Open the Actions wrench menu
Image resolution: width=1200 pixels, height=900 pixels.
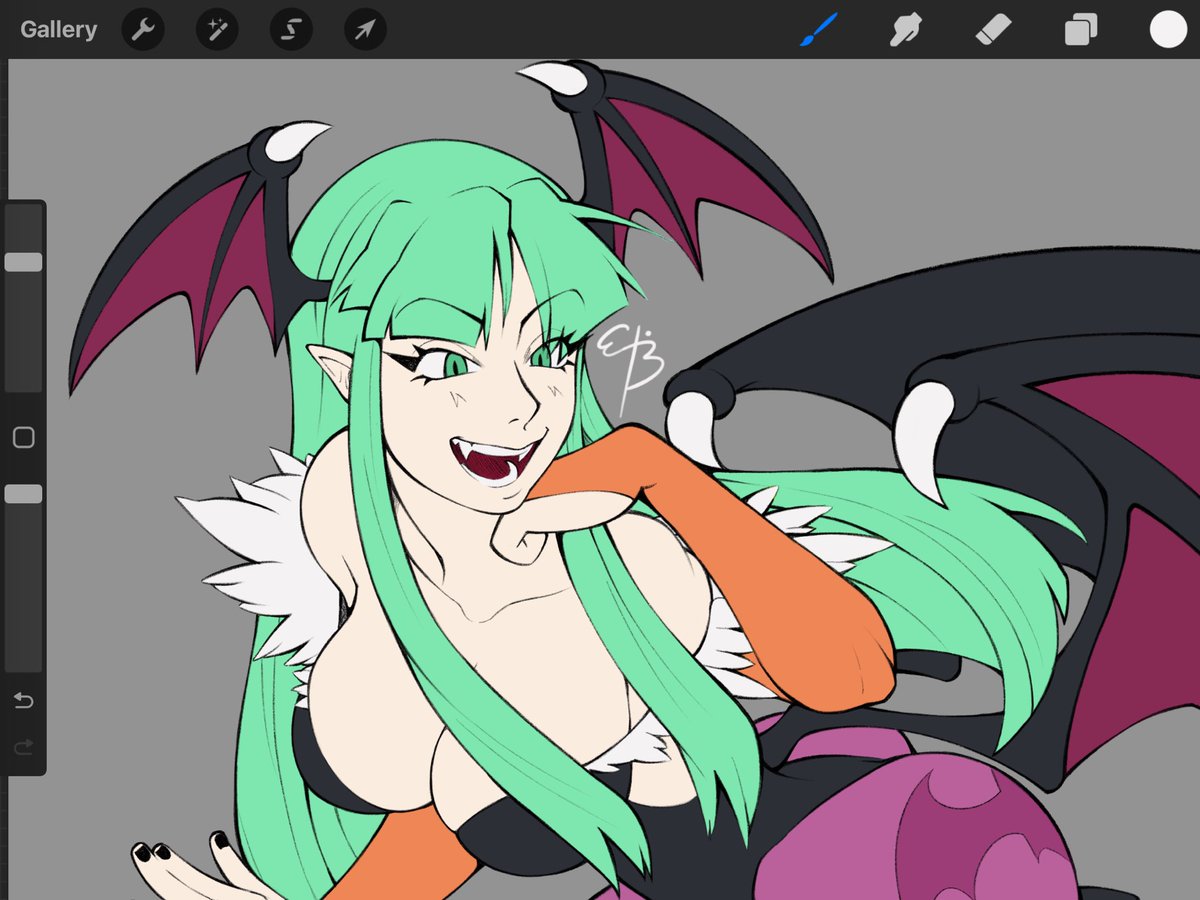(x=143, y=30)
